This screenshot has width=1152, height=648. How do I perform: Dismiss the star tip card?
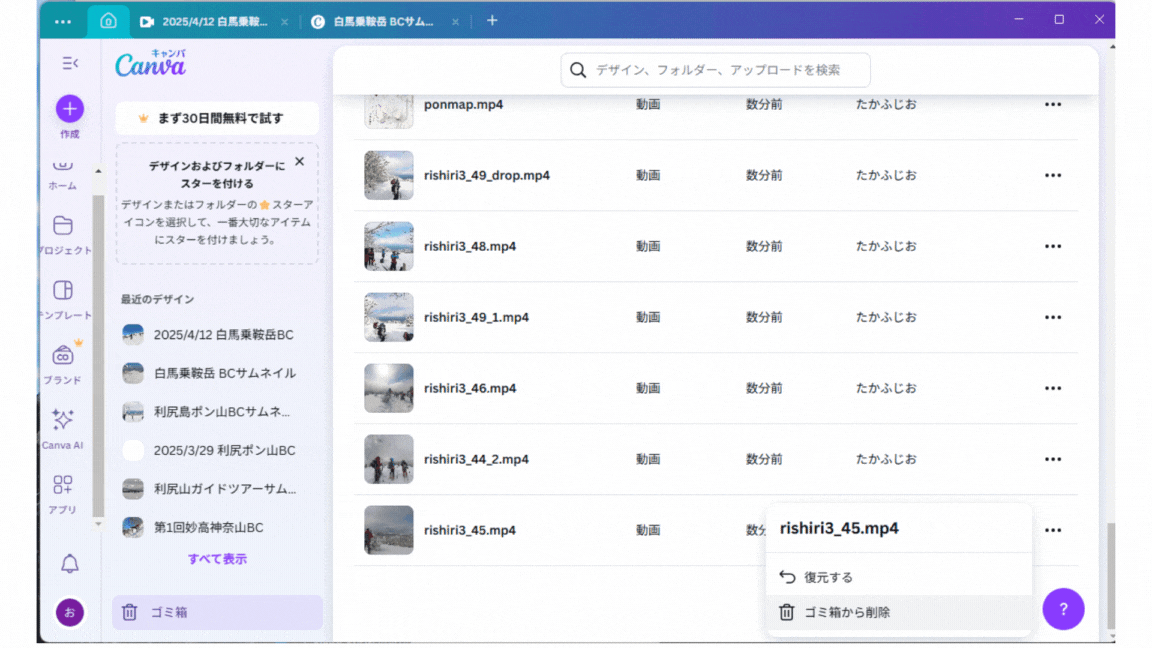299,161
